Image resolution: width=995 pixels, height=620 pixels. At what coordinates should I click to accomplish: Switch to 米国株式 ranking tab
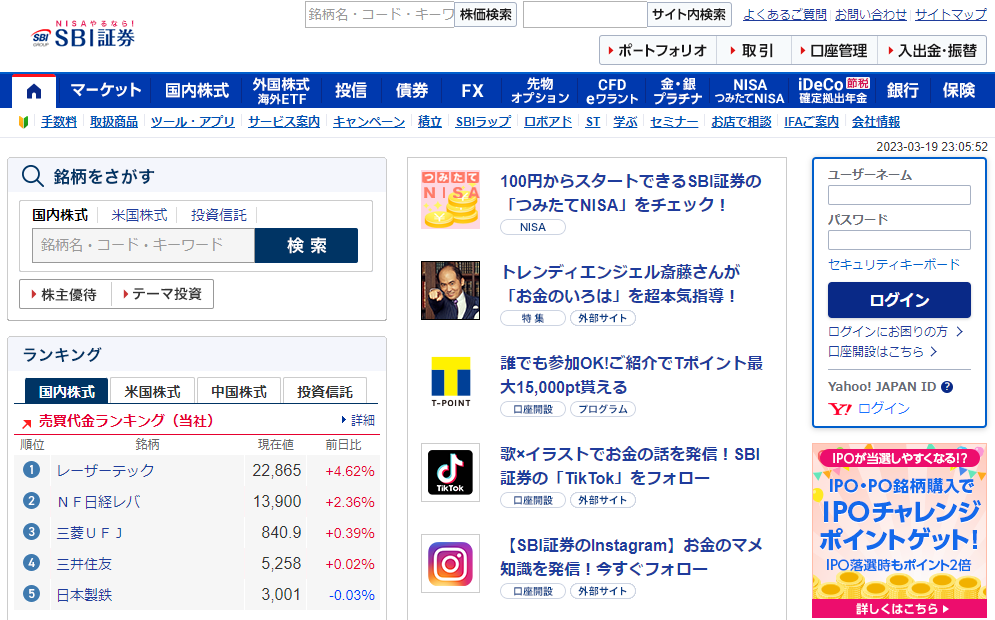click(152, 391)
